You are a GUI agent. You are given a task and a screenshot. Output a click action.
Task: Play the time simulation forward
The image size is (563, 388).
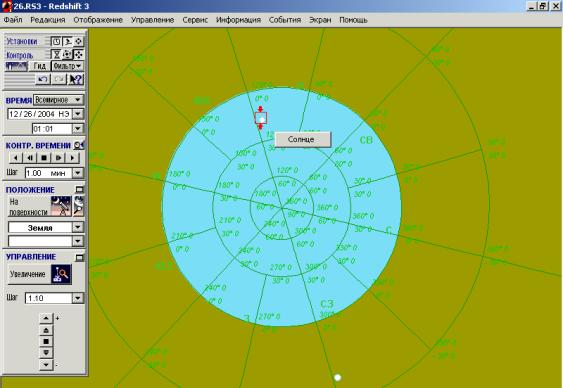[x=72, y=158]
